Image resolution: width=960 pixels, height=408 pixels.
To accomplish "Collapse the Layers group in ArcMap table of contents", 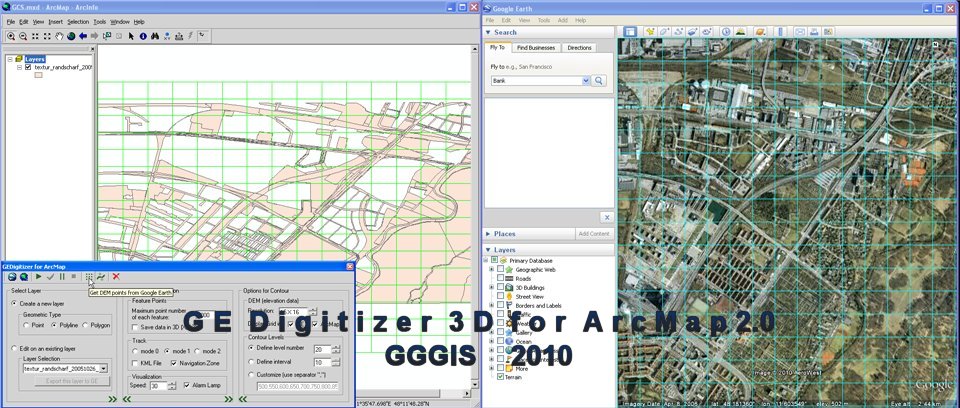I will [10, 59].
